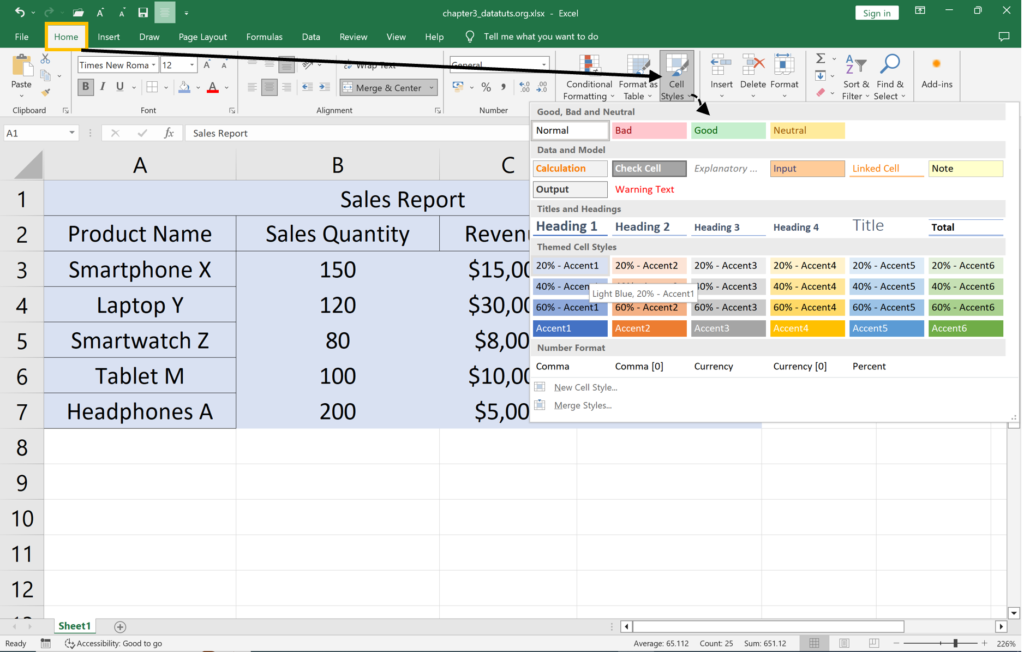Click the Find & Select magnifier icon
This screenshot has height=652, width=1024.
point(888,65)
